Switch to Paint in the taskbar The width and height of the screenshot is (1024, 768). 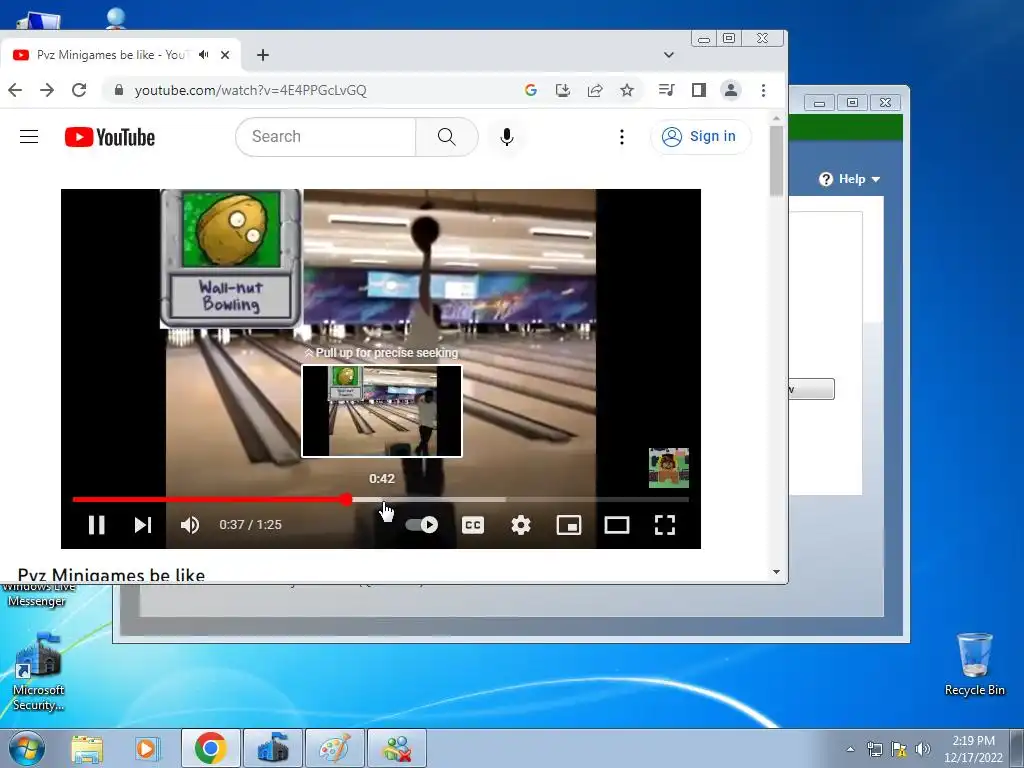point(334,748)
